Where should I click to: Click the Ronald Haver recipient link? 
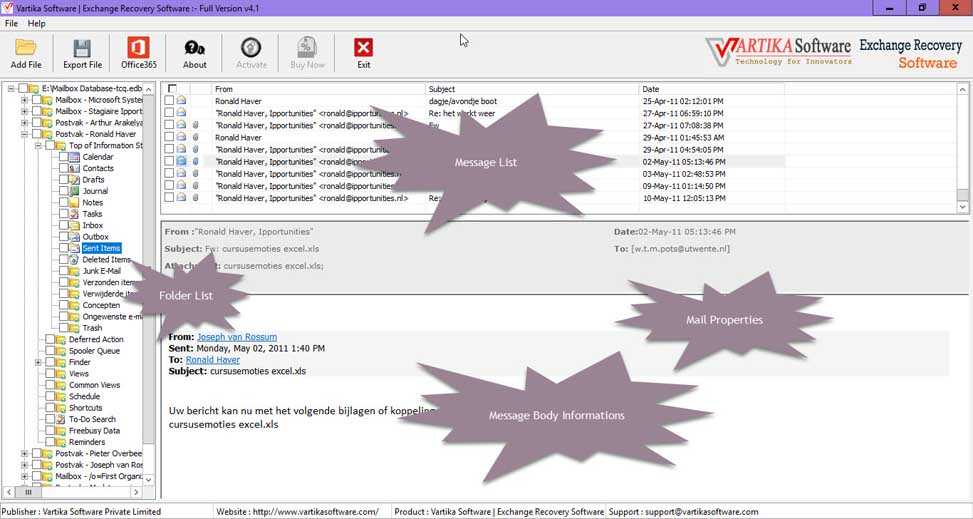[x=213, y=359]
